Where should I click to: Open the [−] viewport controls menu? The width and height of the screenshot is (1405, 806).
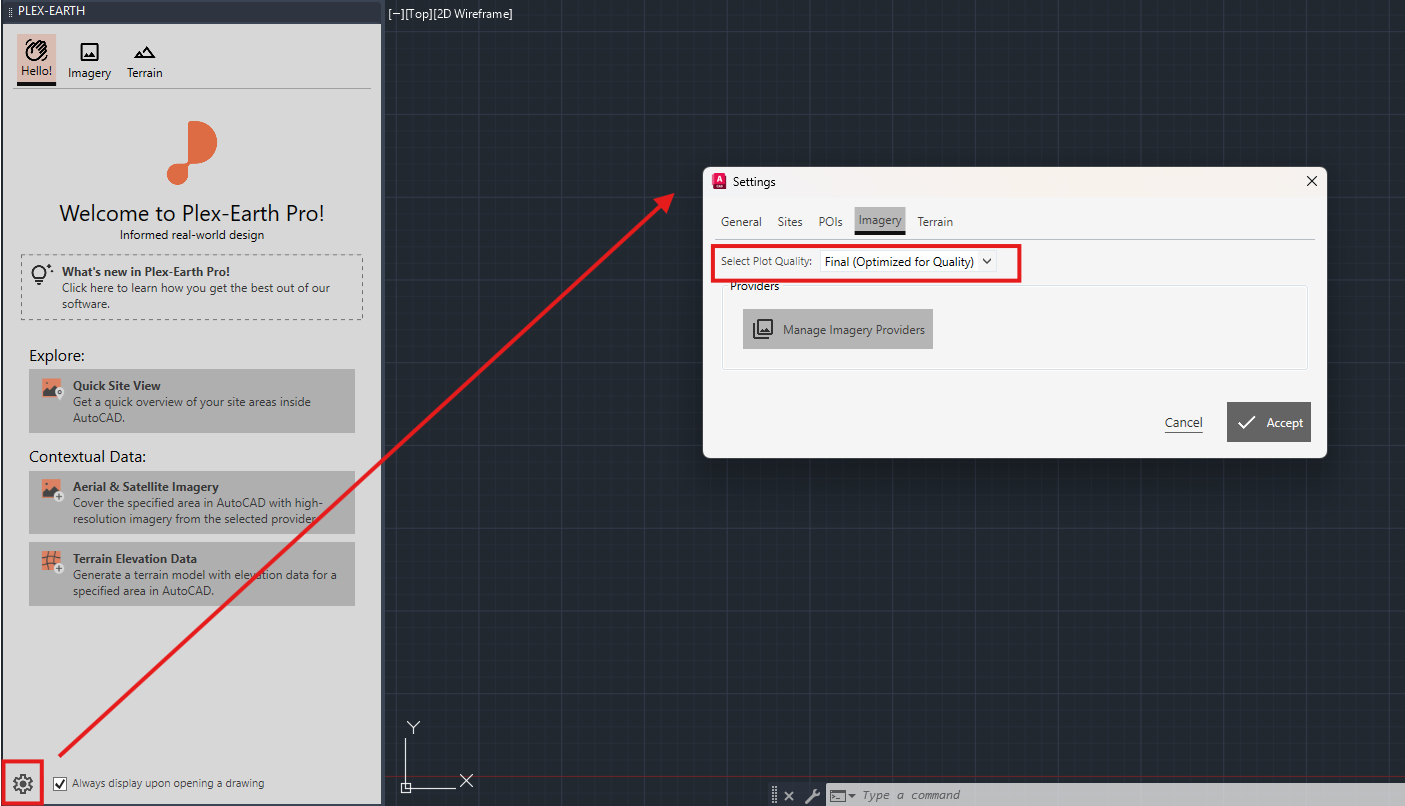tap(395, 14)
